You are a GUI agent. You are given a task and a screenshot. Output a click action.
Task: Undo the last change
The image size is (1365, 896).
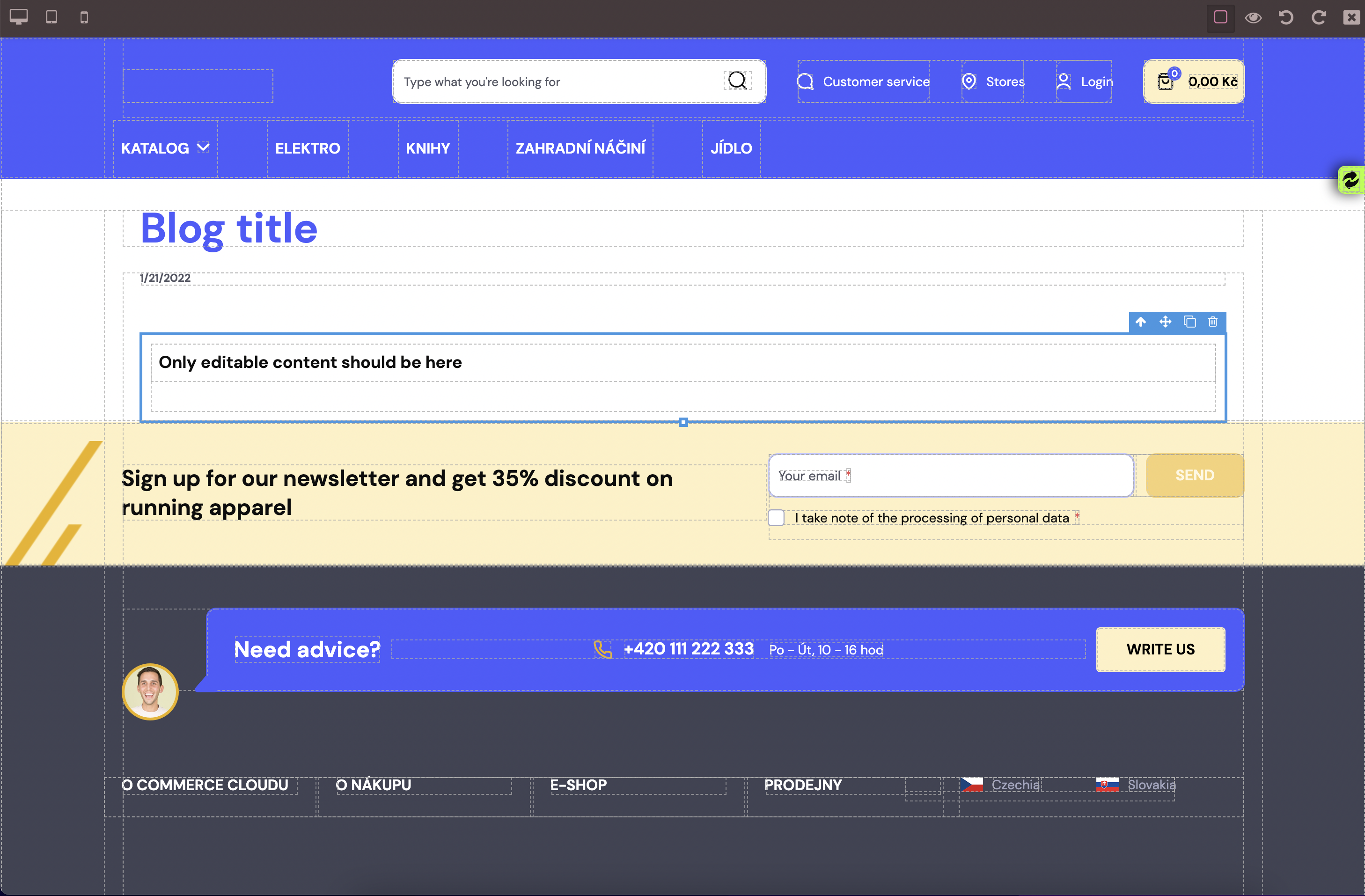1286,18
